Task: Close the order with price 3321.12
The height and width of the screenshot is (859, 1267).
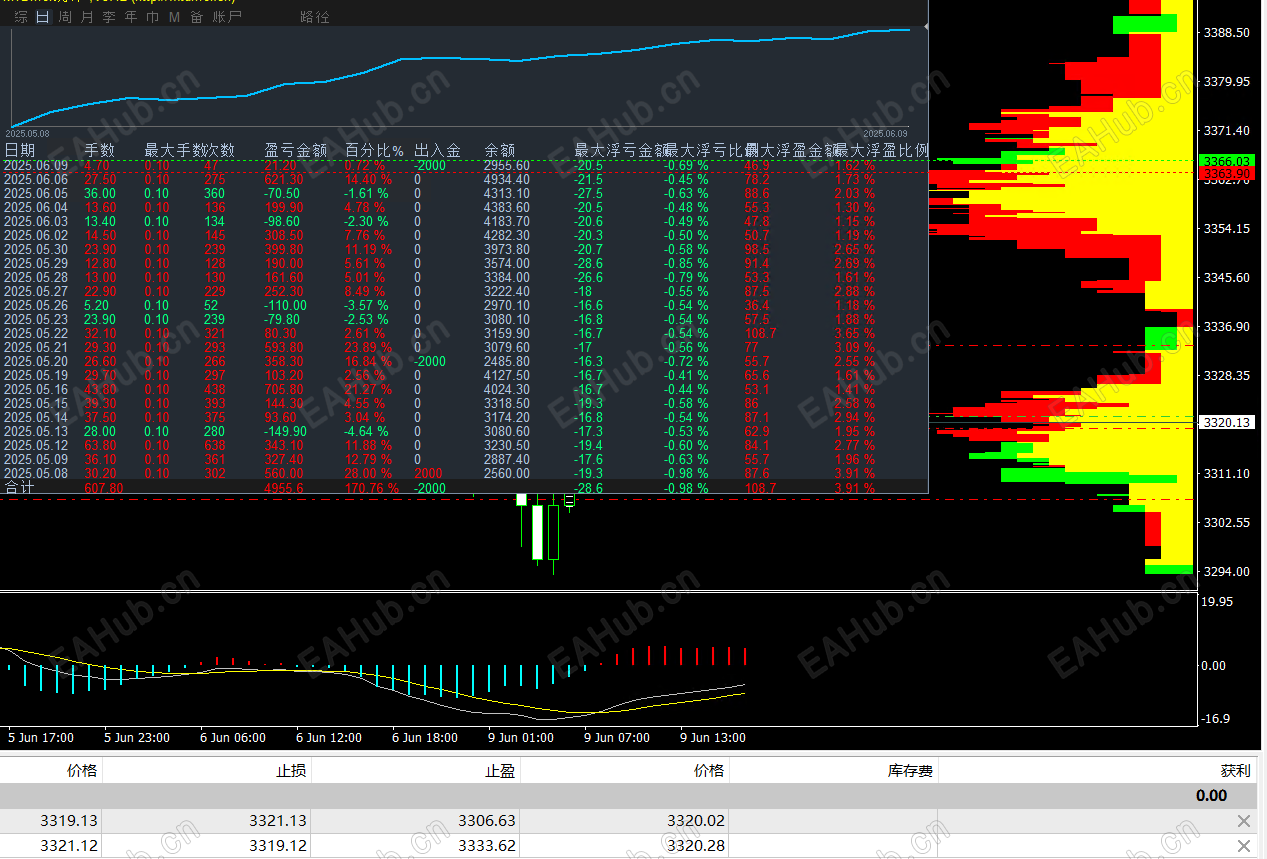Action: click(1243, 846)
